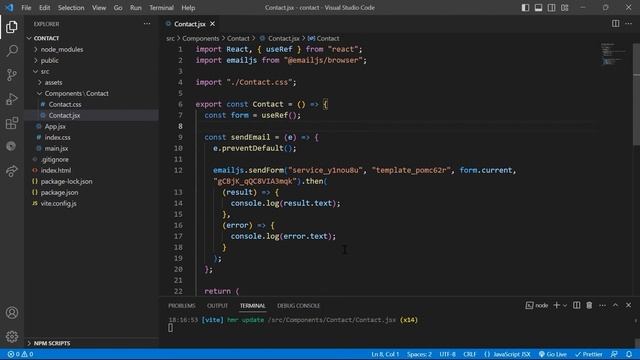Screen dimensions: 640x360
Task: Select the Contact.jsx editor tab
Action: 190,24
